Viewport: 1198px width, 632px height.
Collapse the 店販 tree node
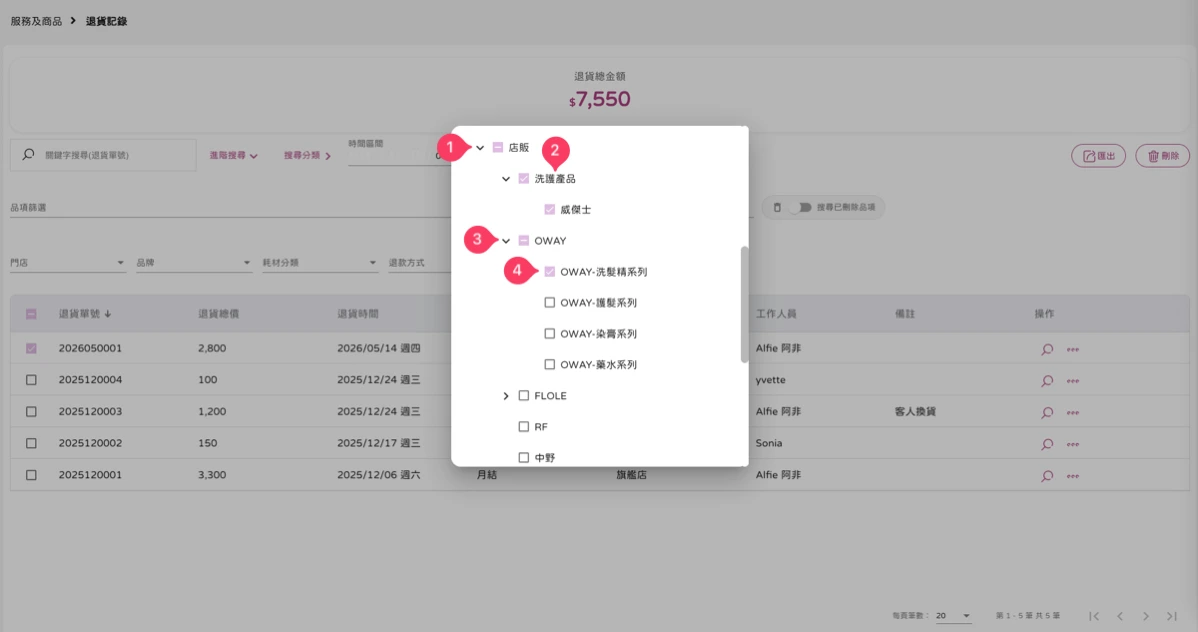[480, 147]
